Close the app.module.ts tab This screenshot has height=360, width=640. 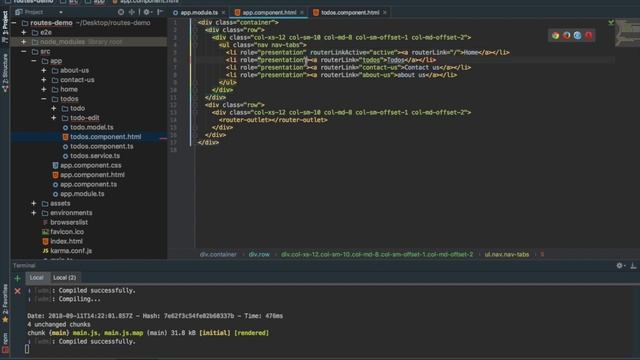pyautogui.click(x=223, y=13)
